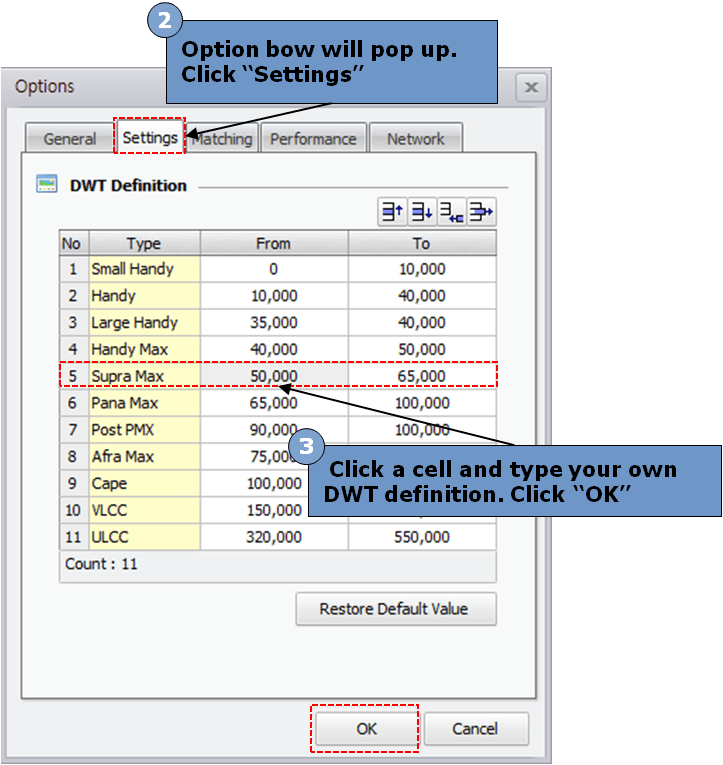The image size is (723, 765).
Task: Click Supra Max From cell 50,000
Action: coord(274,376)
